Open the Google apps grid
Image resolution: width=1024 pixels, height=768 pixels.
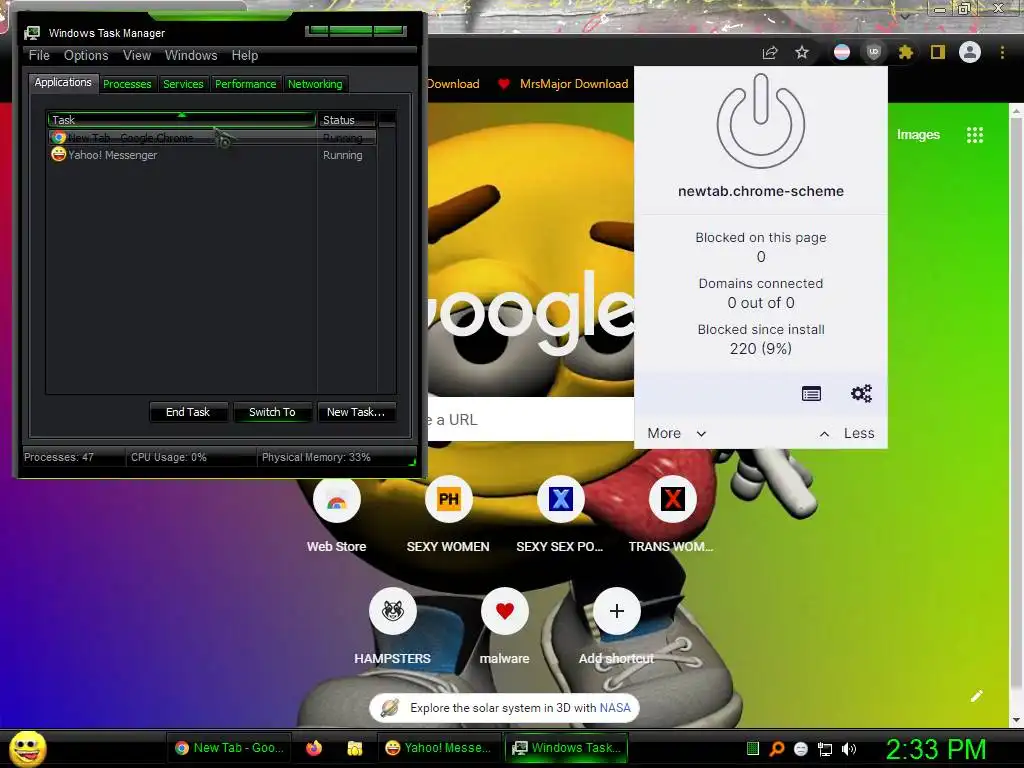coord(974,135)
